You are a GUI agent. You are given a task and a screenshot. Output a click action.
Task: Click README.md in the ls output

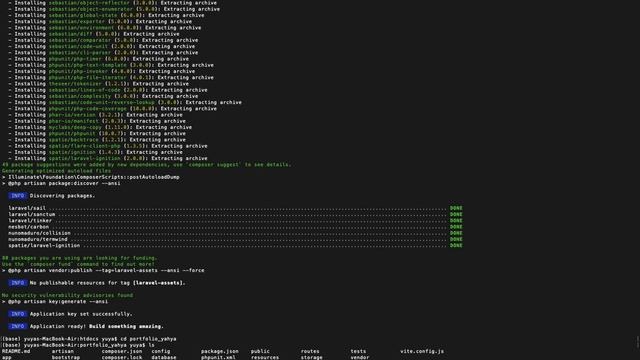click(16, 351)
